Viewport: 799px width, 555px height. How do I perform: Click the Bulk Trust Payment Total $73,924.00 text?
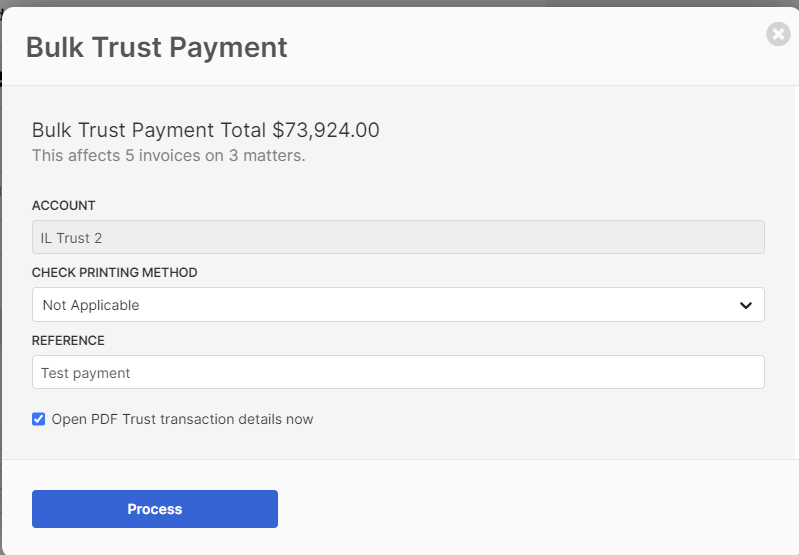(x=205, y=130)
